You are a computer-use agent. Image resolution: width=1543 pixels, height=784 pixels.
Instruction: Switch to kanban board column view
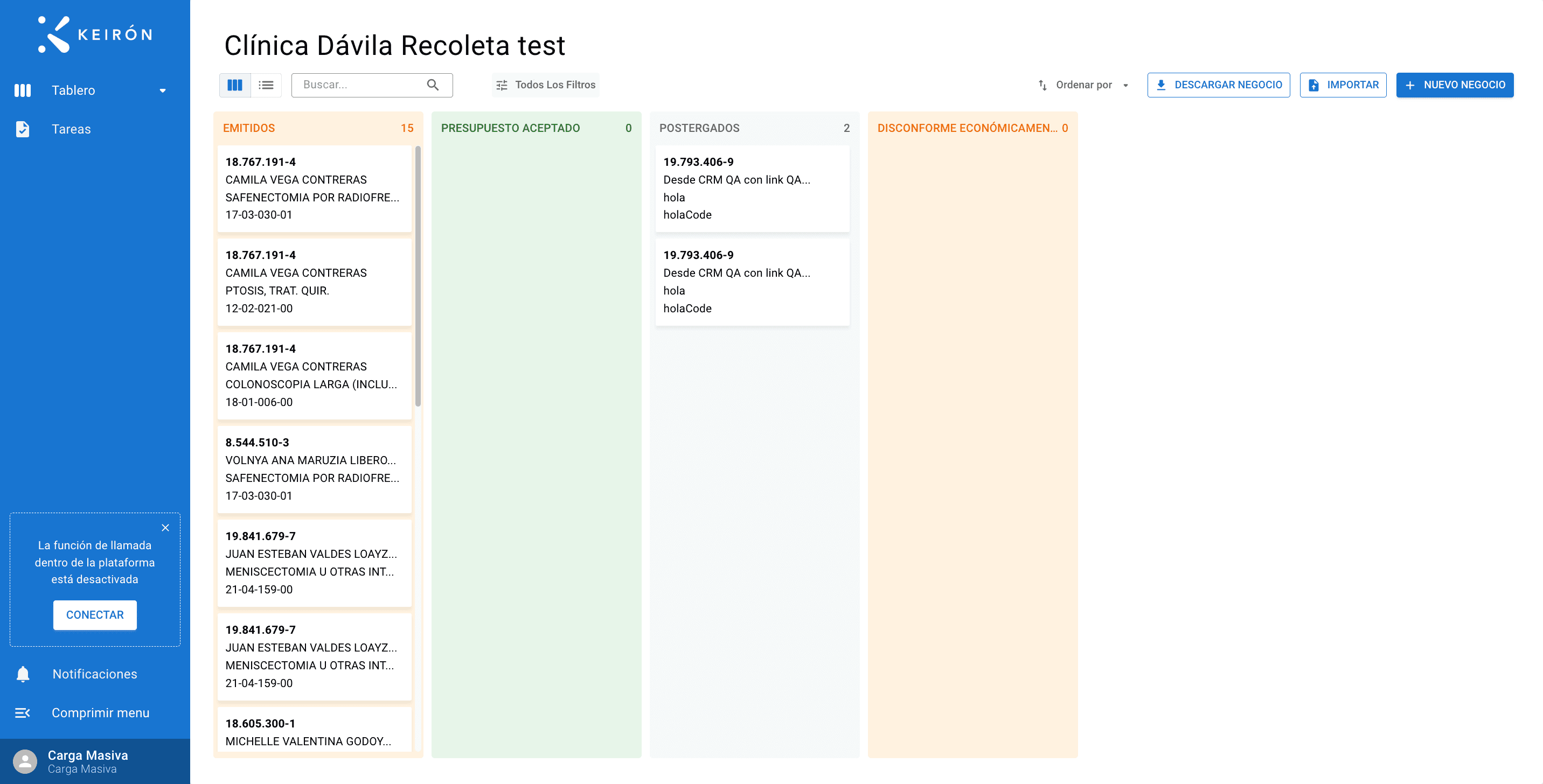click(x=235, y=85)
